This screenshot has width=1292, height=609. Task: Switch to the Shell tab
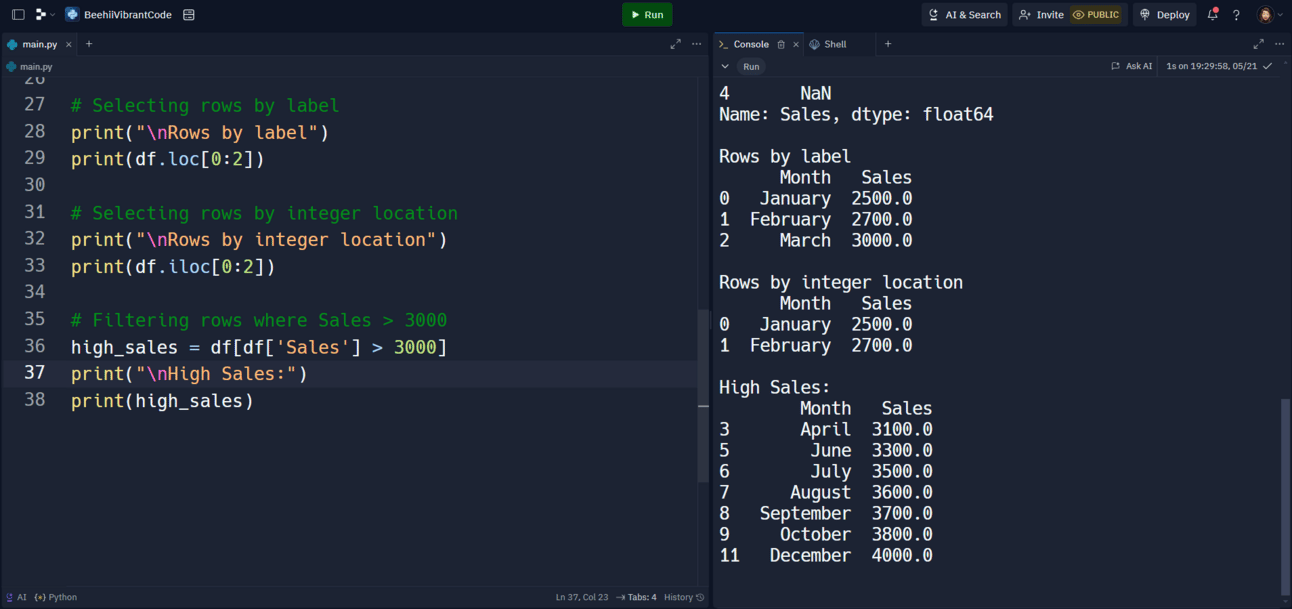[x=828, y=44]
